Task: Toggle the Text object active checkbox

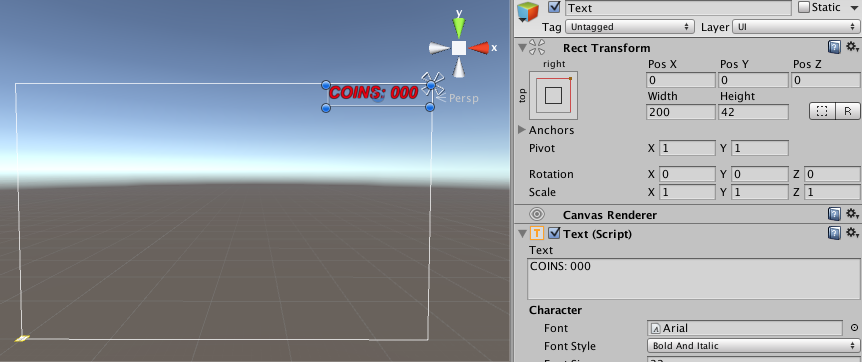Action: click(555, 8)
